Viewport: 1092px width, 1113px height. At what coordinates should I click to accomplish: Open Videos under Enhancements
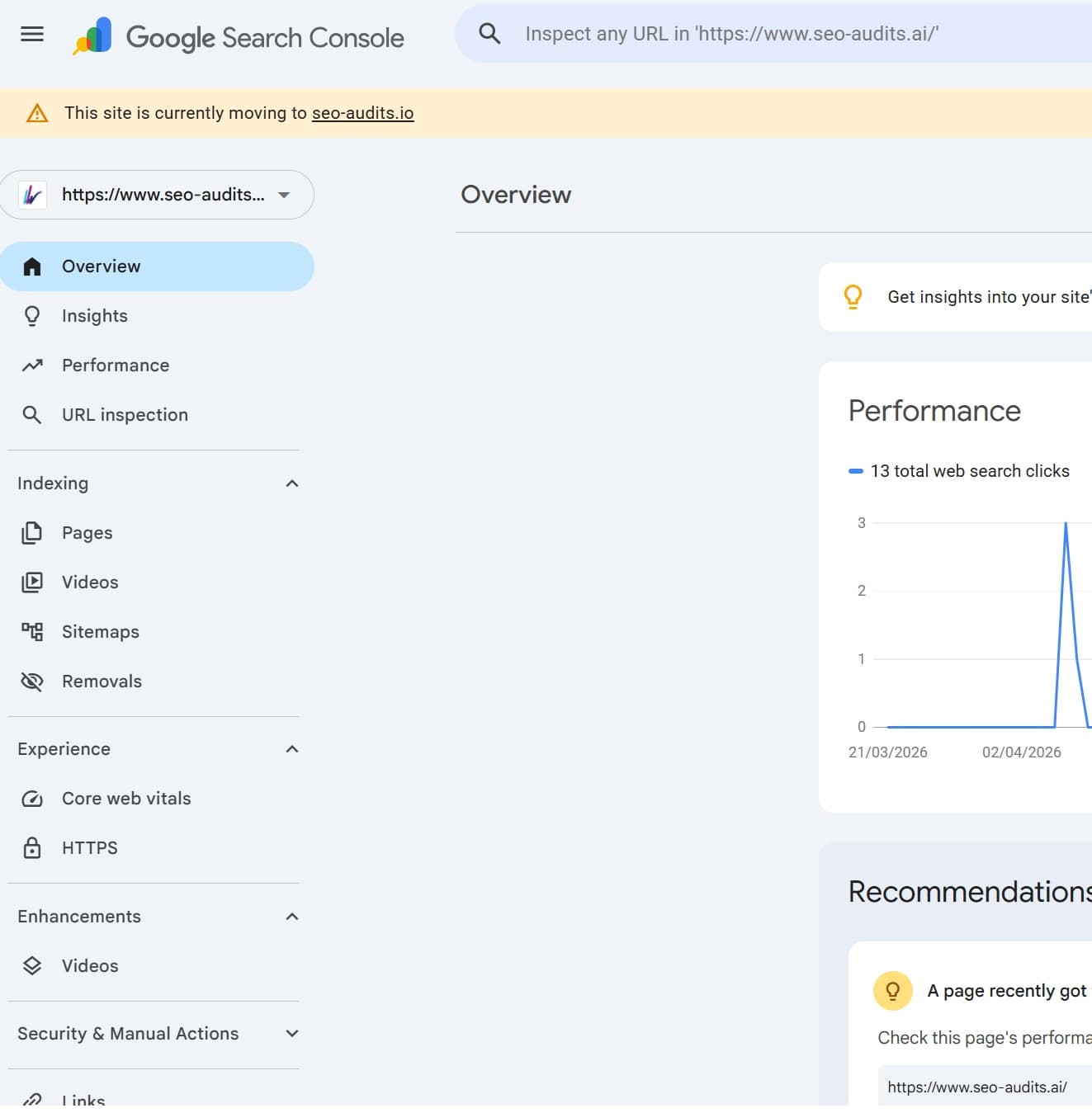pos(157,966)
